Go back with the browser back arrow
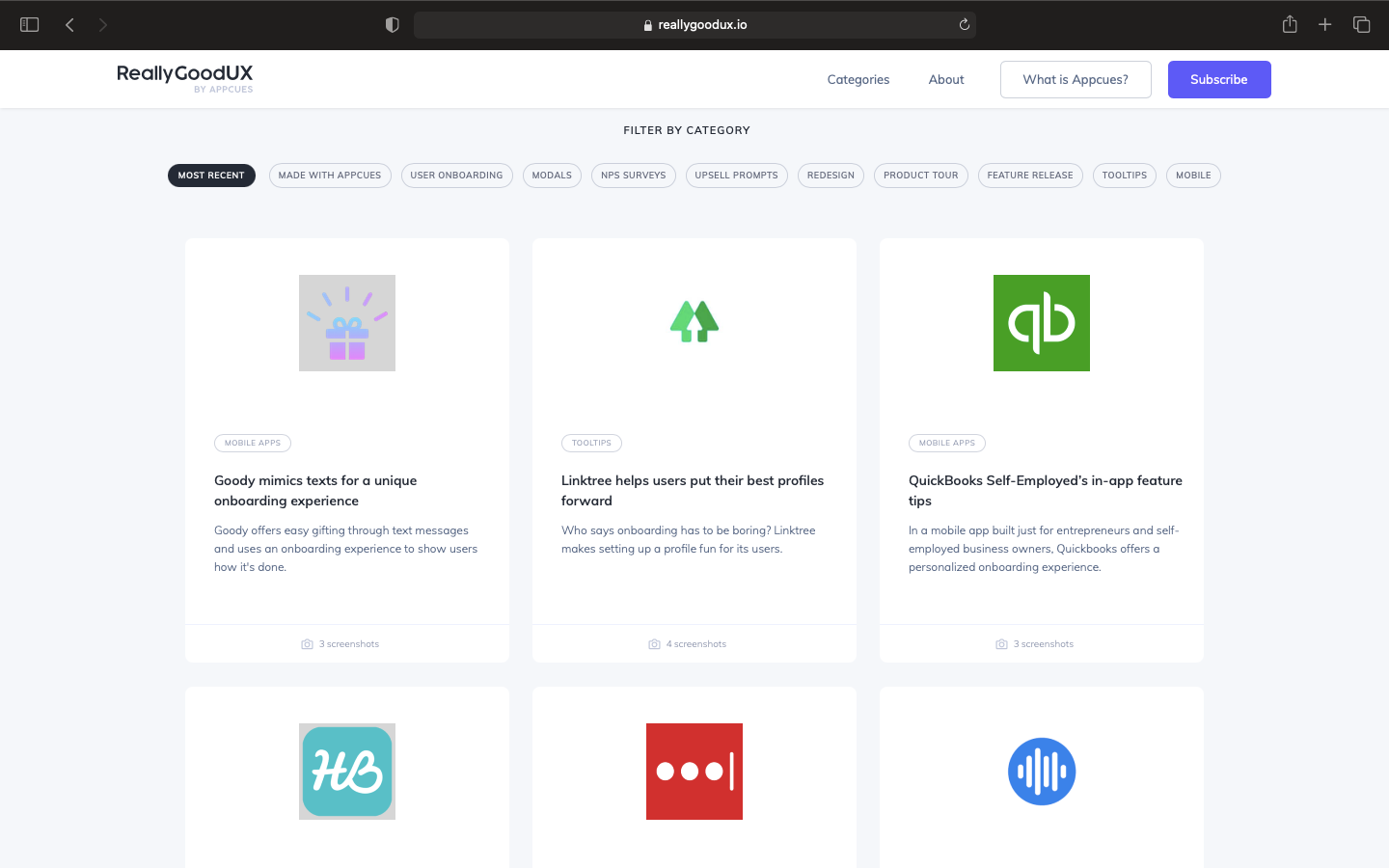Viewport: 1389px width, 868px height. (69, 25)
